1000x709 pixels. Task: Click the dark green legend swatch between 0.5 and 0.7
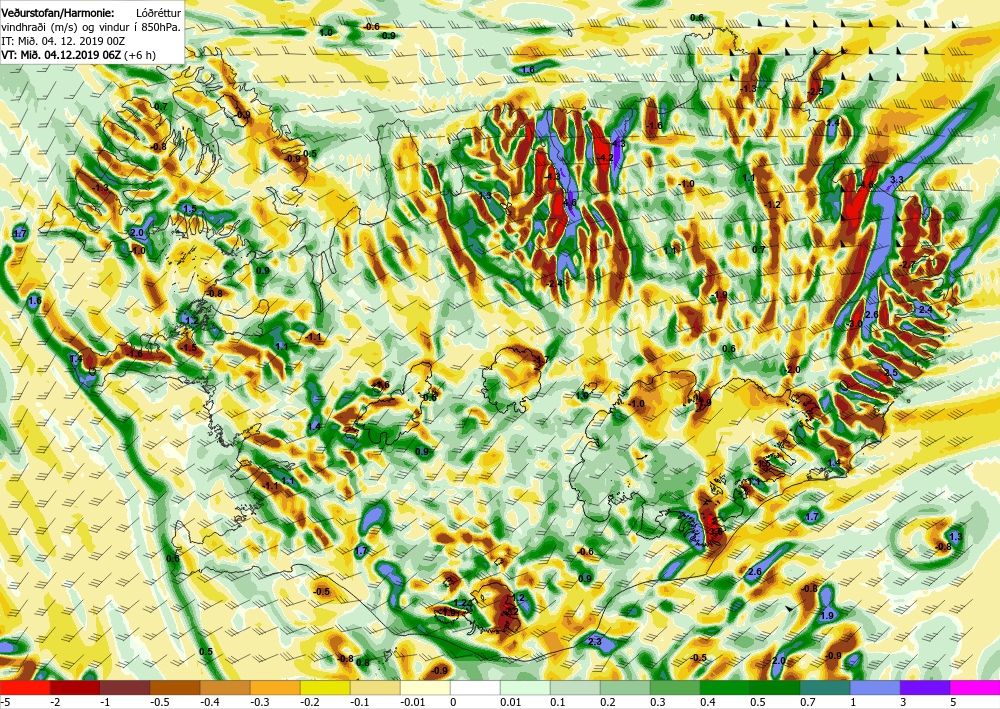click(x=775, y=687)
